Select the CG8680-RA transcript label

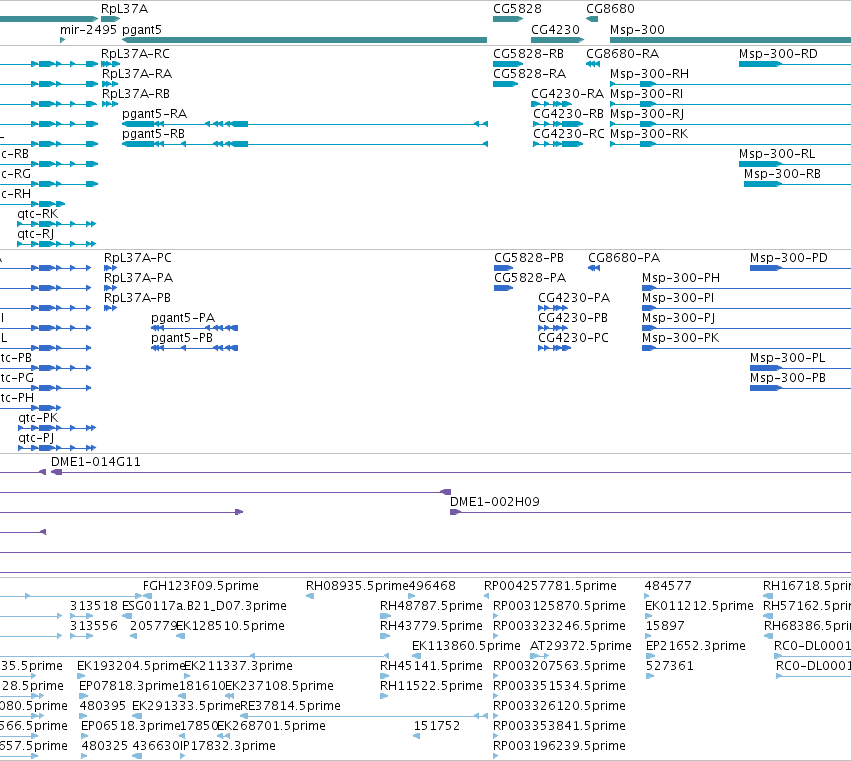tap(623, 54)
